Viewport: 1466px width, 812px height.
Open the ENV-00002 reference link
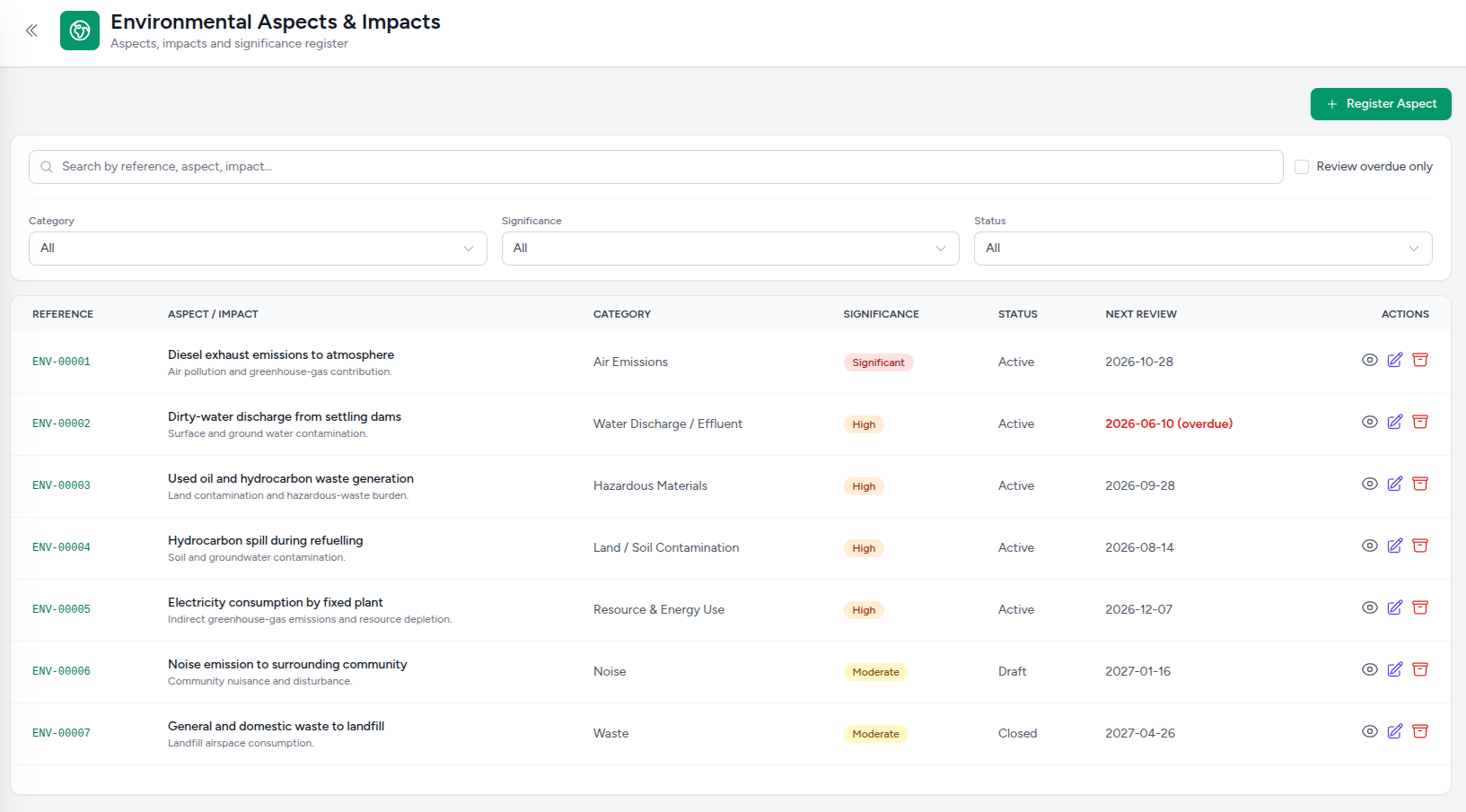click(61, 423)
